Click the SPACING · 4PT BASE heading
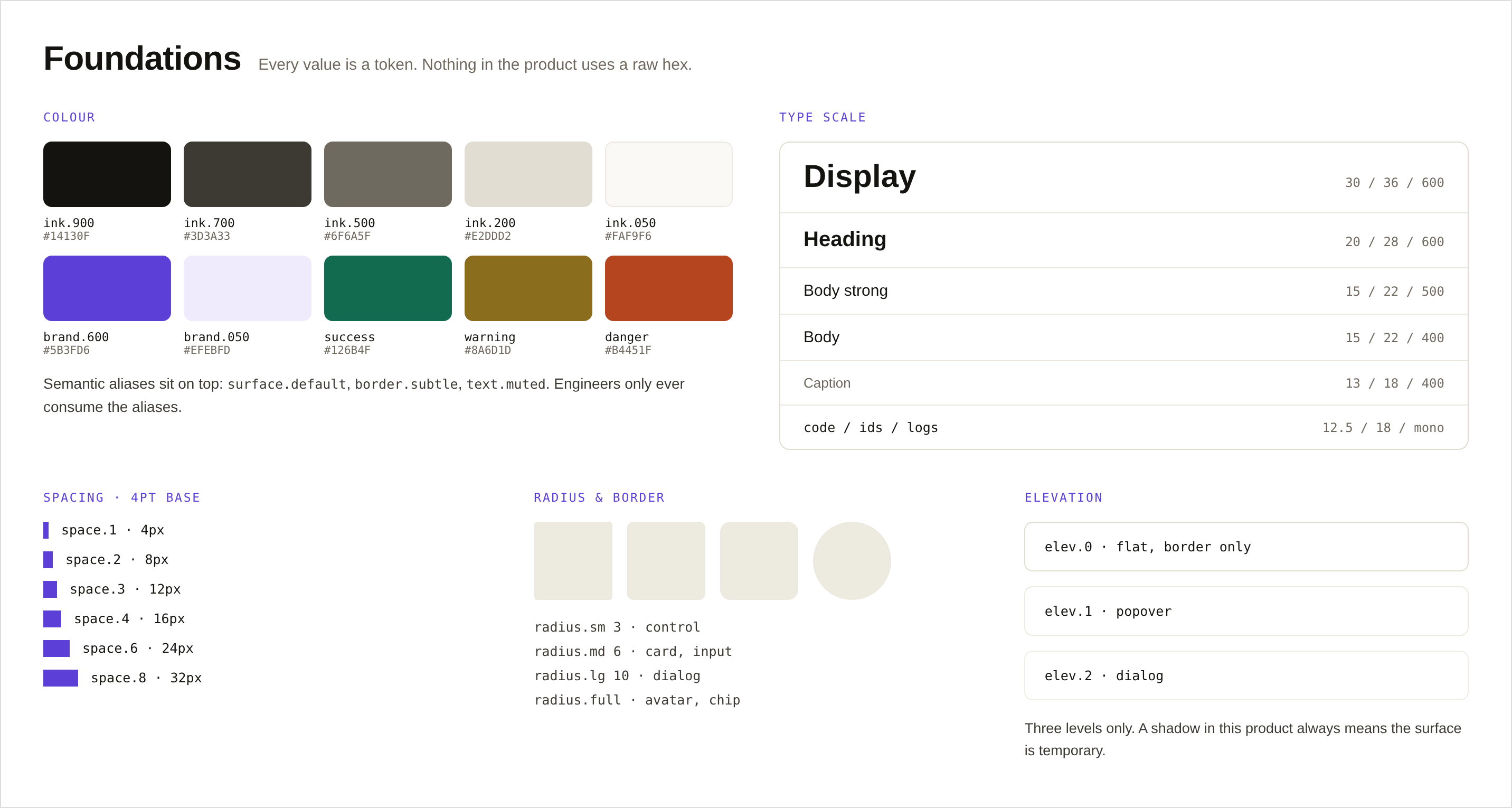 121,497
